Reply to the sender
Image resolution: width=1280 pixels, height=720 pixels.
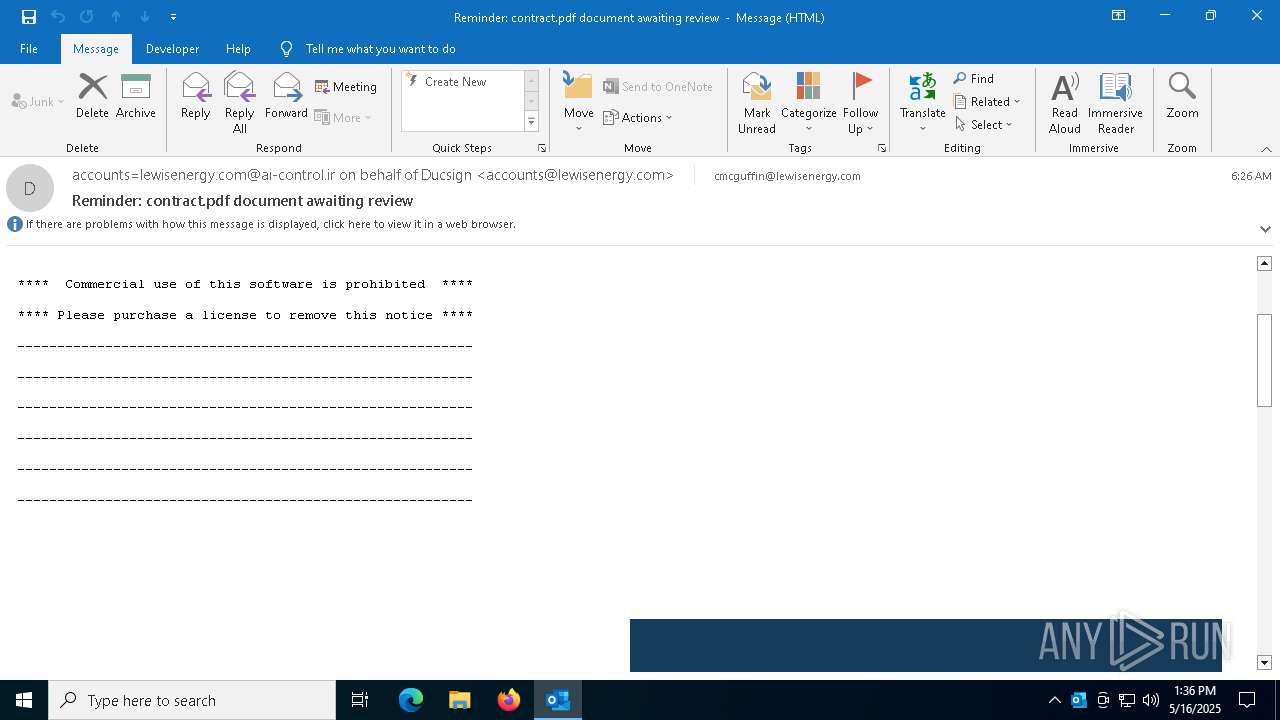point(196,97)
